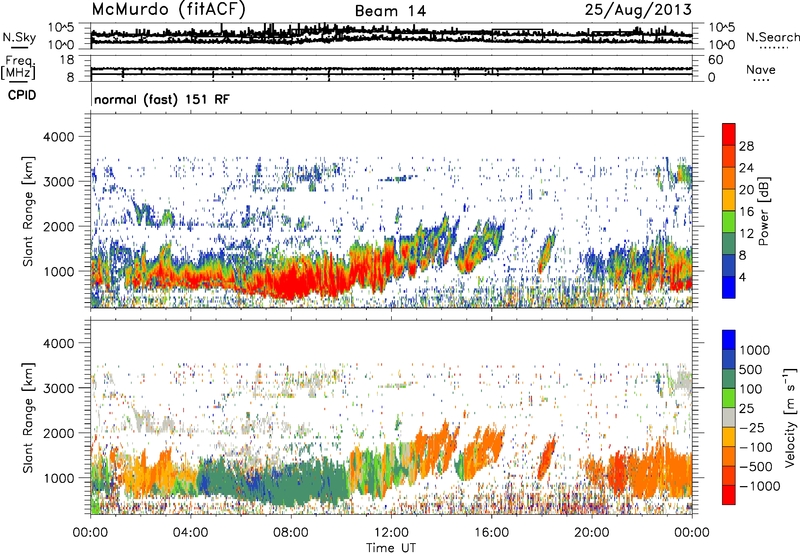Click the 'Power [dB]' axis label
This screenshot has width=800, height=554.
763,211
